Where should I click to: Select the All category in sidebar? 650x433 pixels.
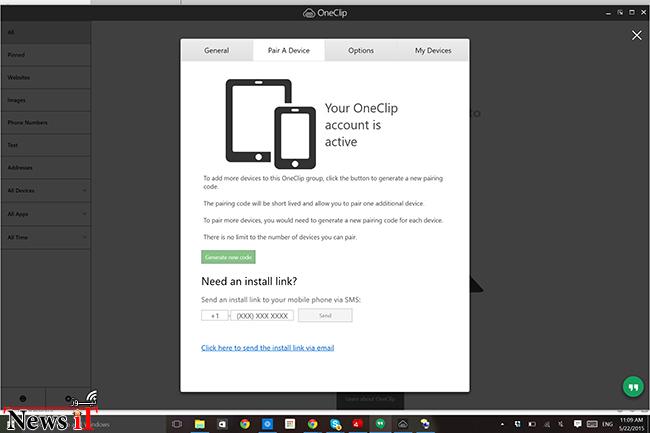click(x=46, y=32)
